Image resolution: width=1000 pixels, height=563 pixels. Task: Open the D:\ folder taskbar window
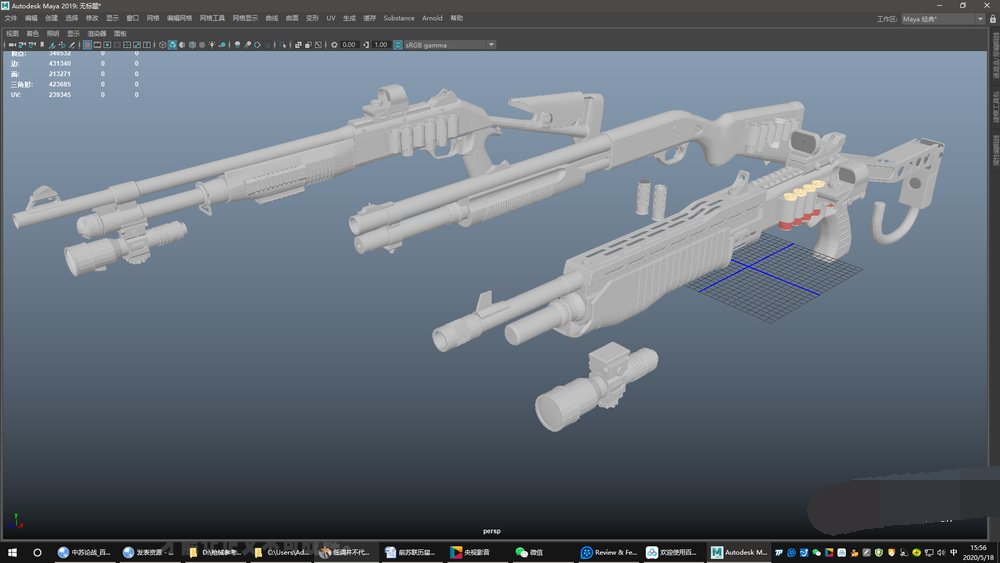tap(216, 552)
